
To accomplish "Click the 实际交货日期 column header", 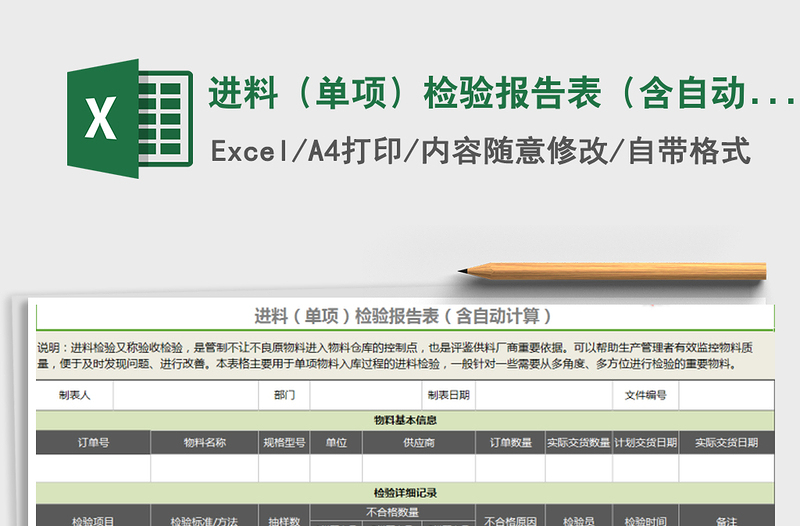I will (x=727, y=442).
